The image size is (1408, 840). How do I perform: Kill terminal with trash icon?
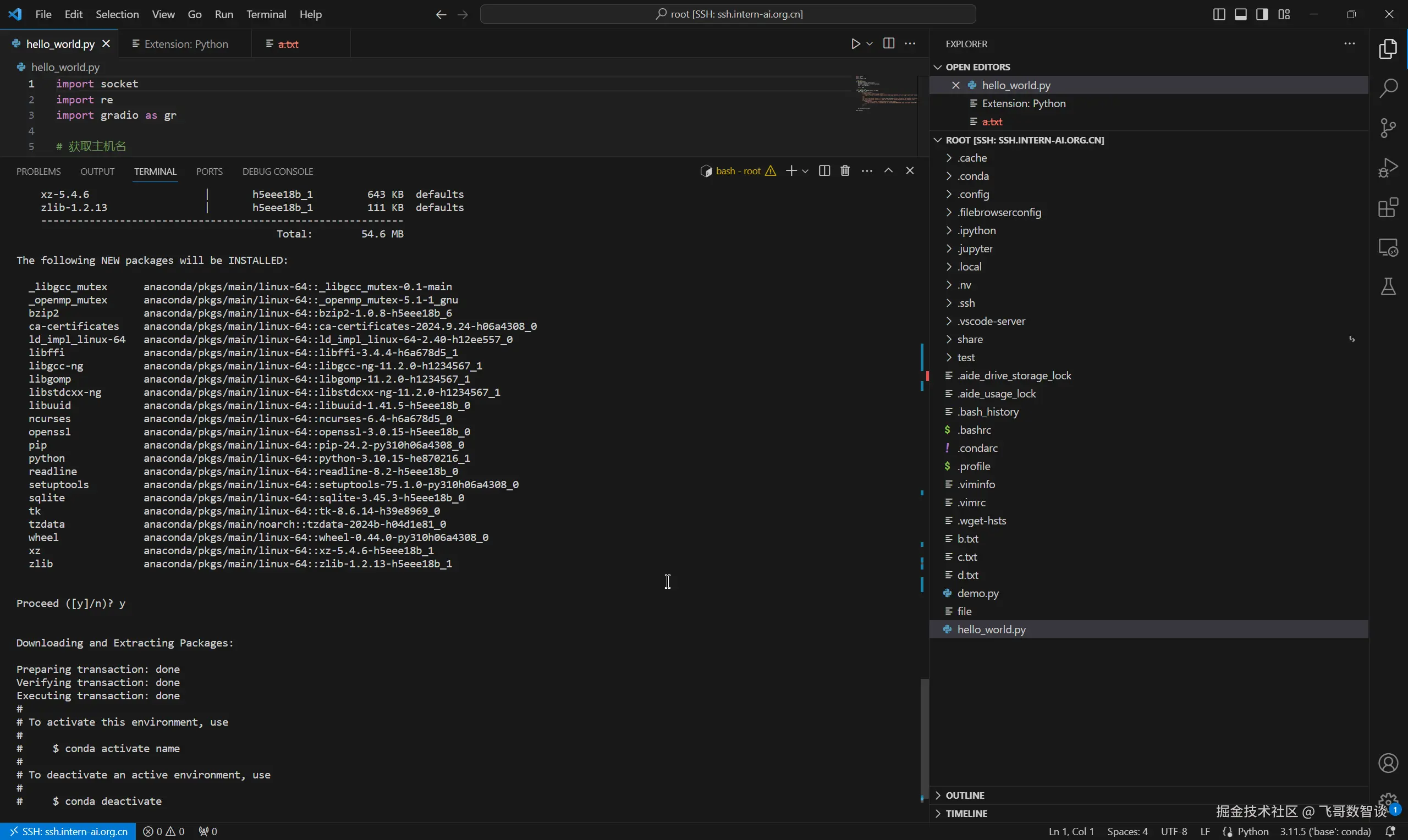point(845,171)
